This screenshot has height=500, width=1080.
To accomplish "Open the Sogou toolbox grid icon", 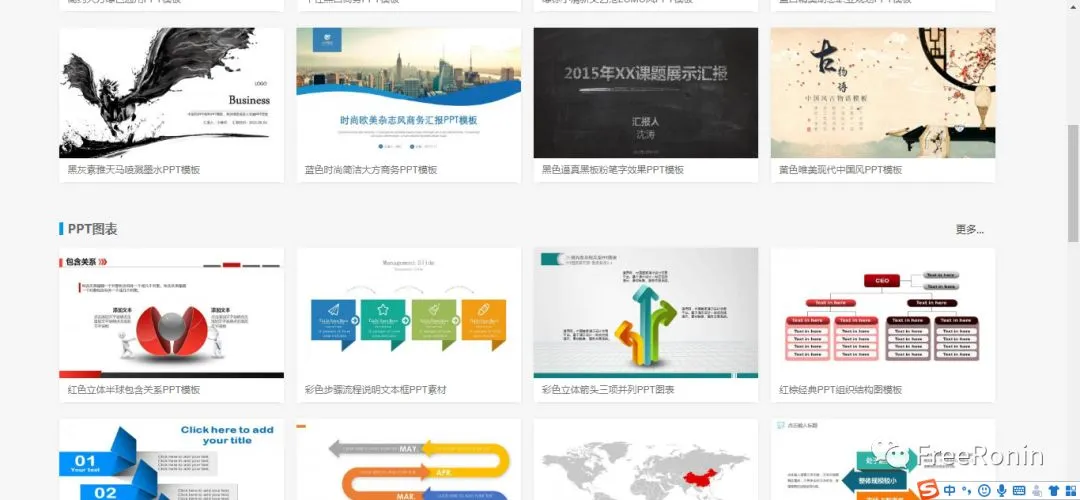I will (x=1069, y=490).
